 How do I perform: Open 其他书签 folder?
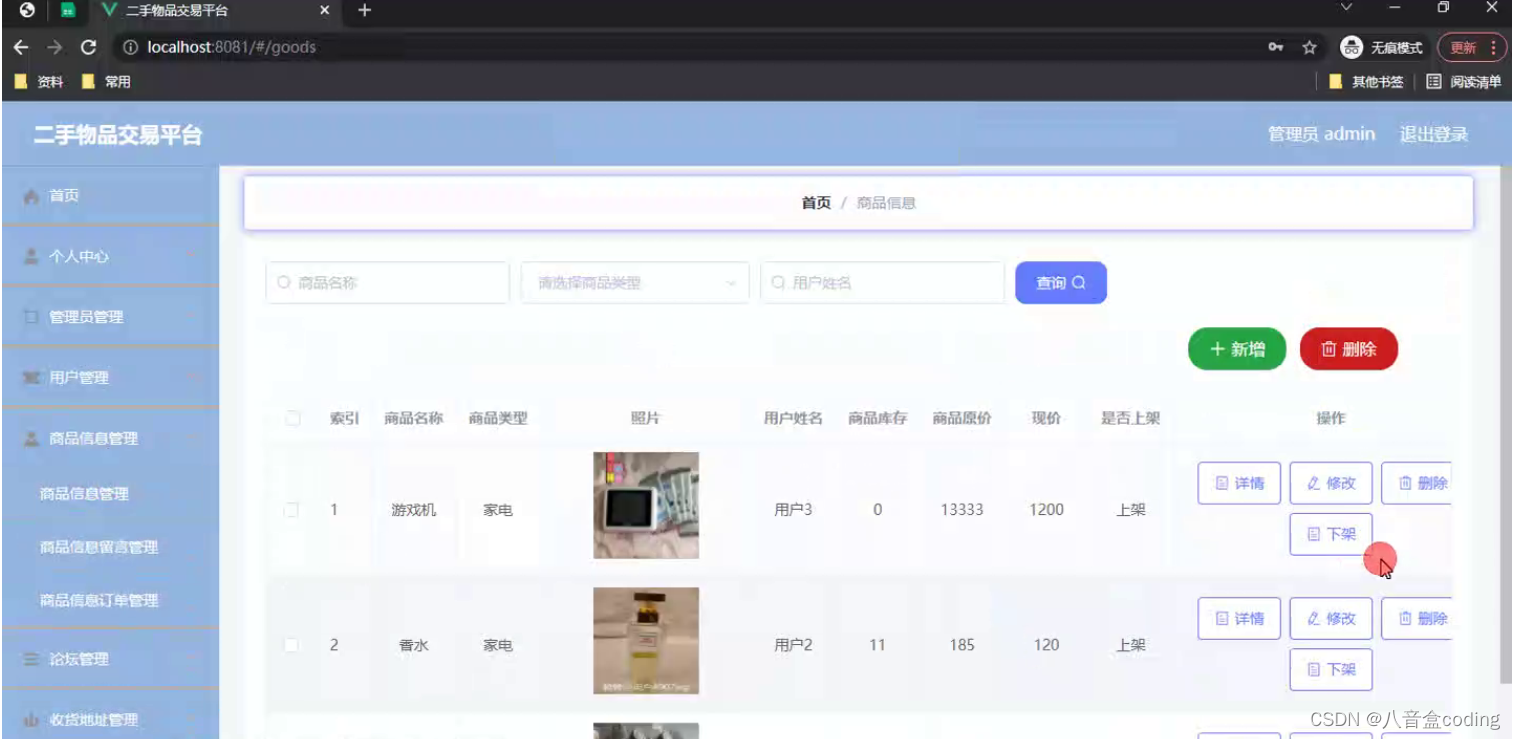tap(1366, 82)
